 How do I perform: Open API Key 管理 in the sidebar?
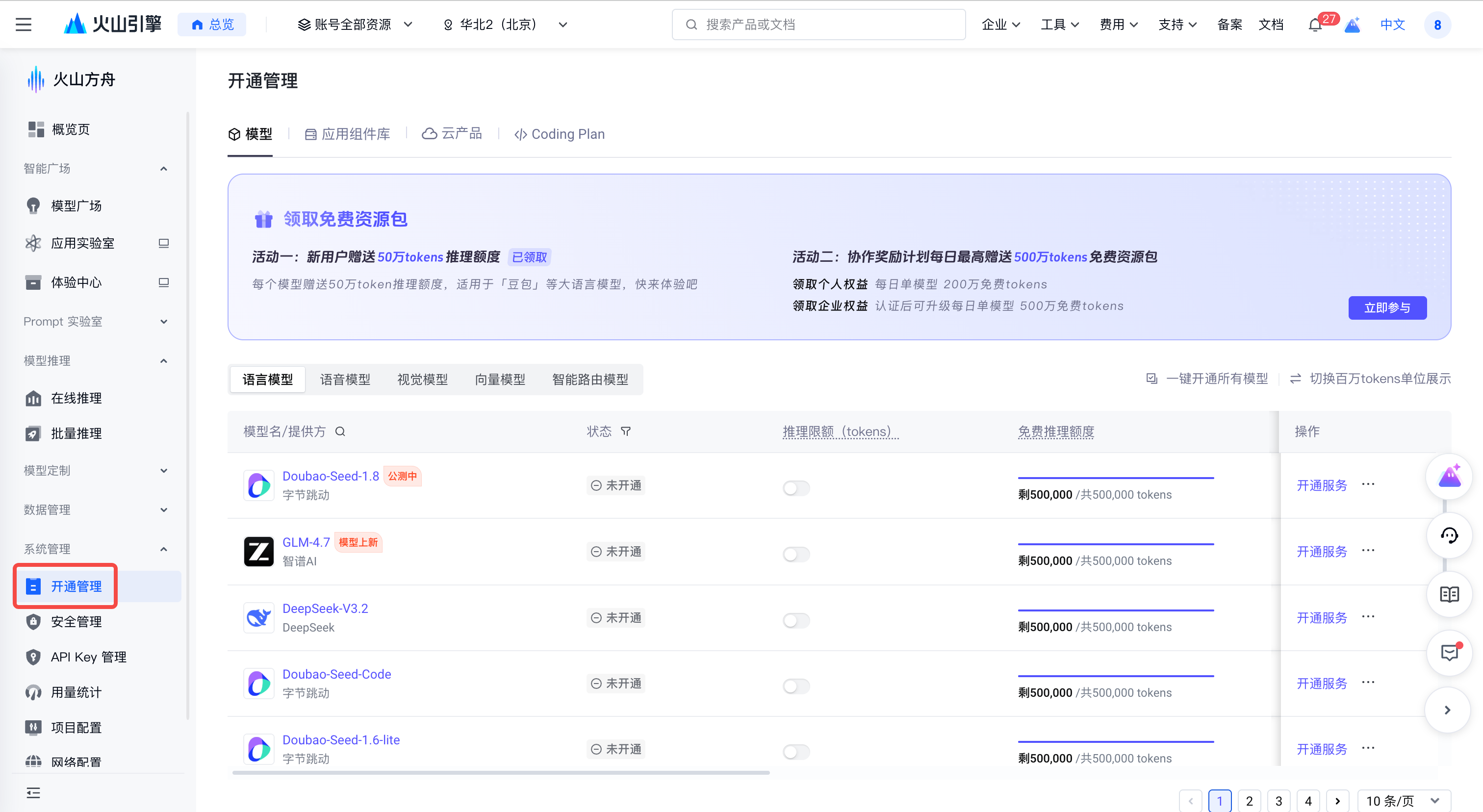tap(88, 657)
